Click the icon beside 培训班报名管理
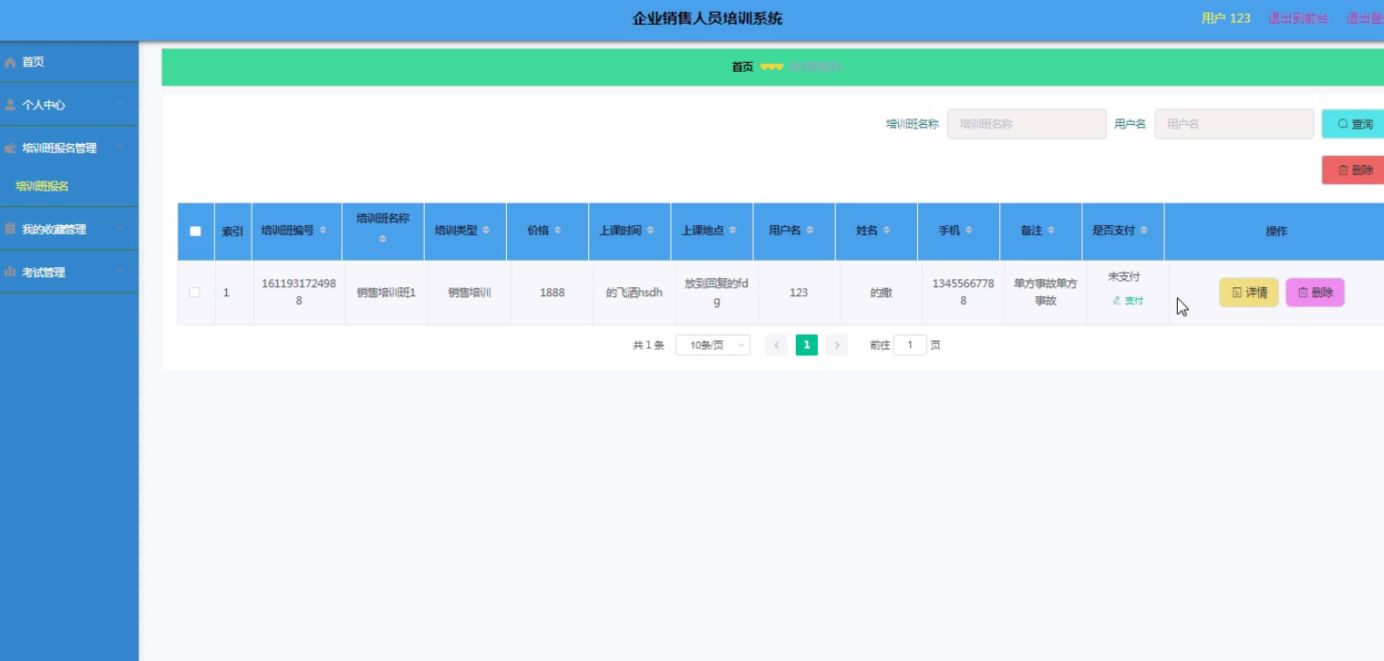This screenshot has height=661, width=1384. (x=10, y=148)
